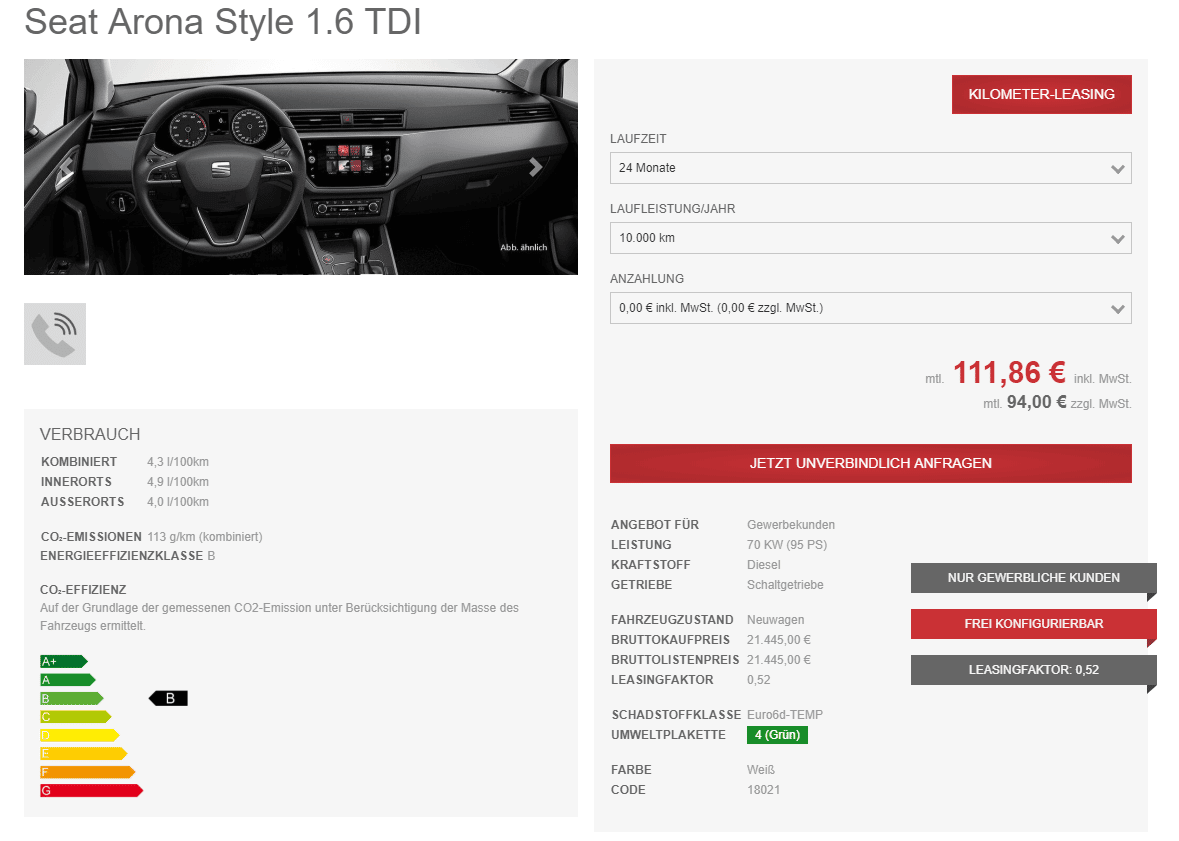Click the Leasingfaktor: 0,52 banner
This screenshot has width=1179, height=841.
pos(1033,669)
